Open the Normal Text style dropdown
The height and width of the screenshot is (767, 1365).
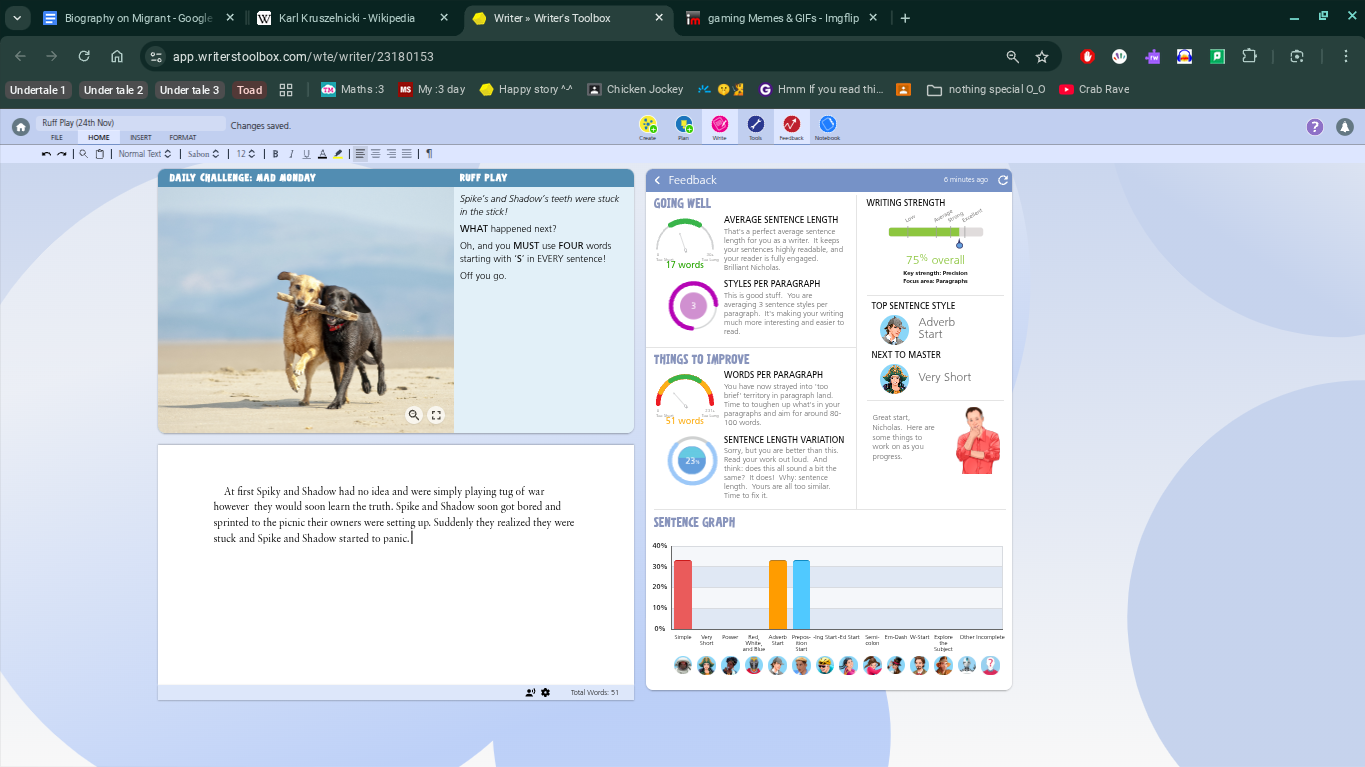[x=145, y=154]
